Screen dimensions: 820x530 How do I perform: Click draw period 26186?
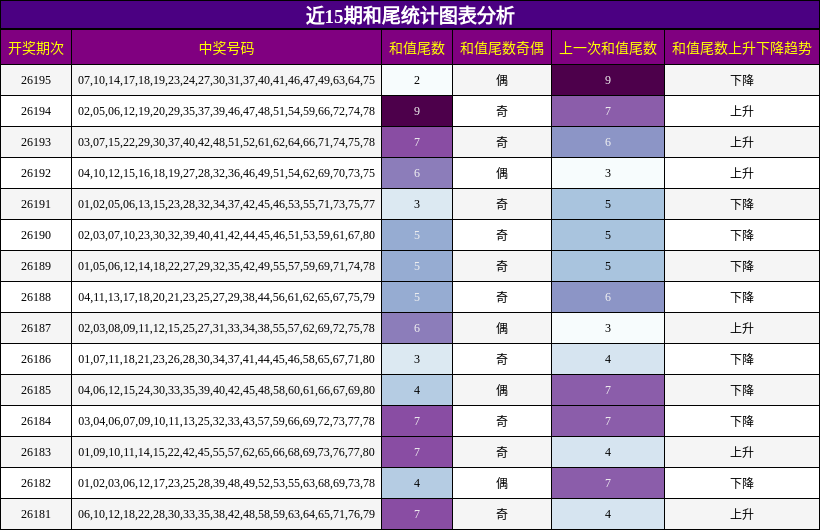pos(36,359)
